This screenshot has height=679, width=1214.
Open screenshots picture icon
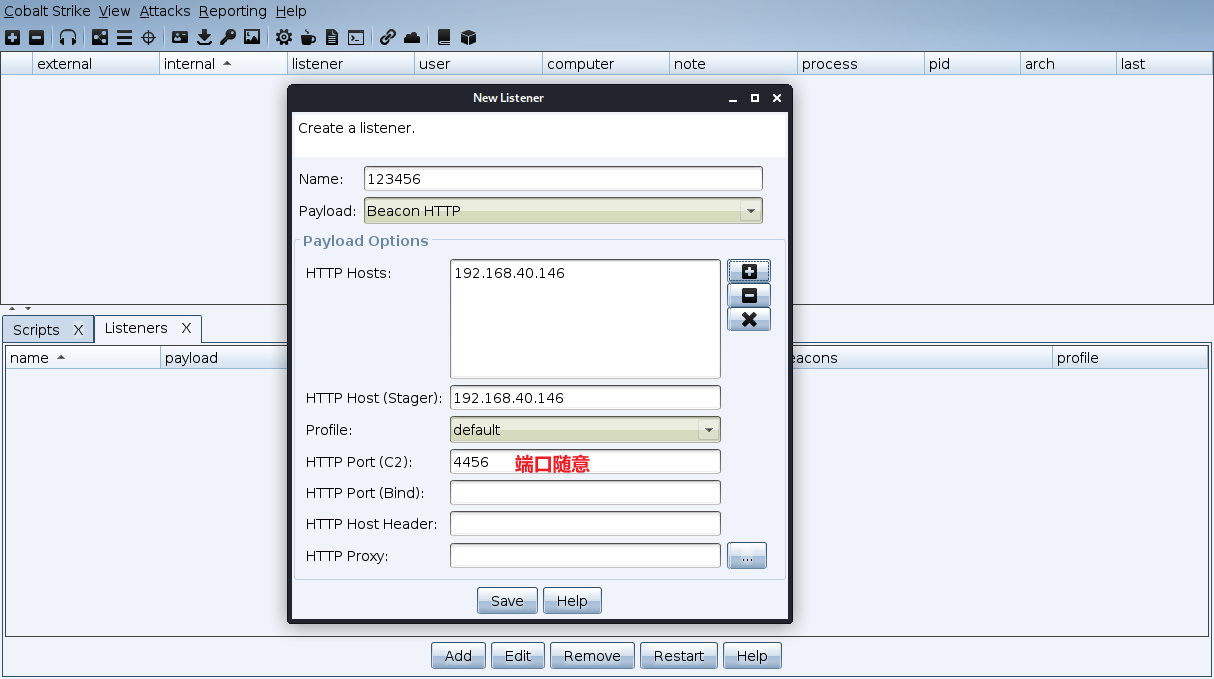pos(252,38)
